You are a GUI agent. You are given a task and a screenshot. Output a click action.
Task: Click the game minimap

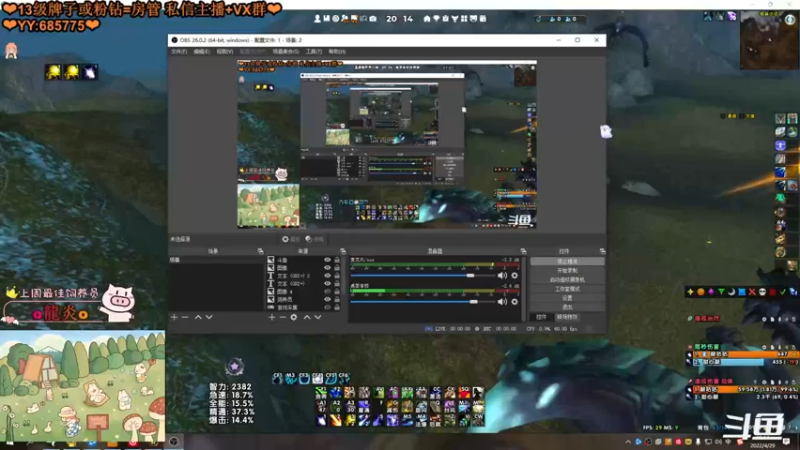pyautogui.click(x=769, y=40)
